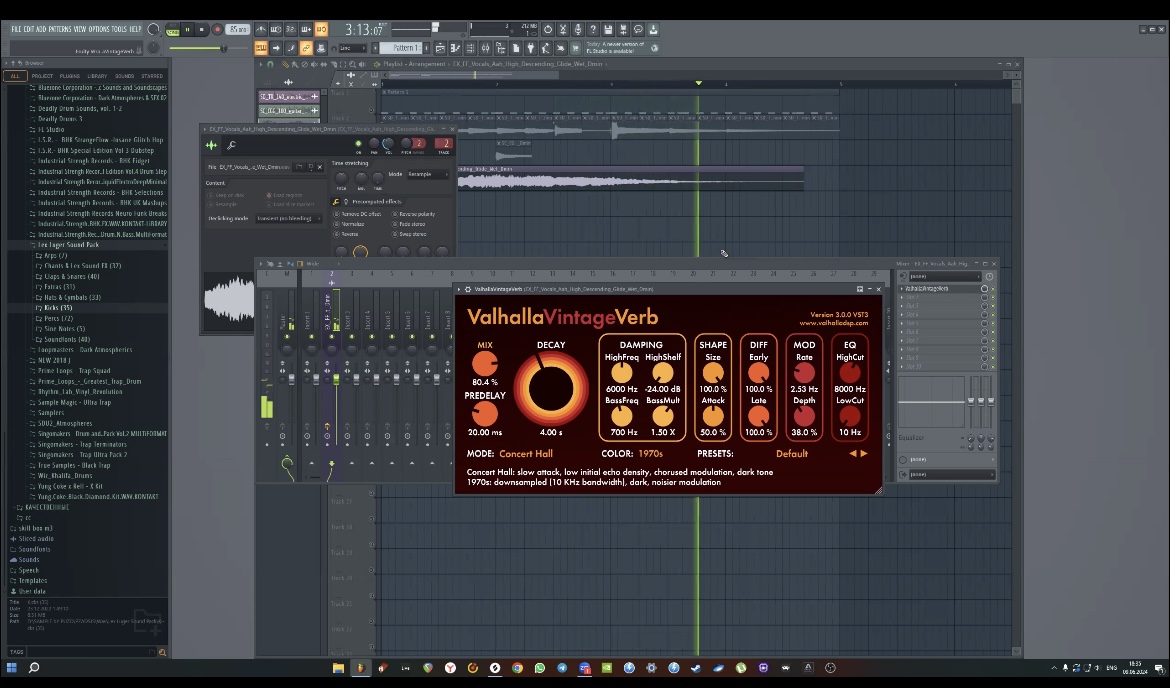This screenshot has height=688, width=1170.
Task: Select Load regions option
Action: pyautogui.click(x=284, y=195)
